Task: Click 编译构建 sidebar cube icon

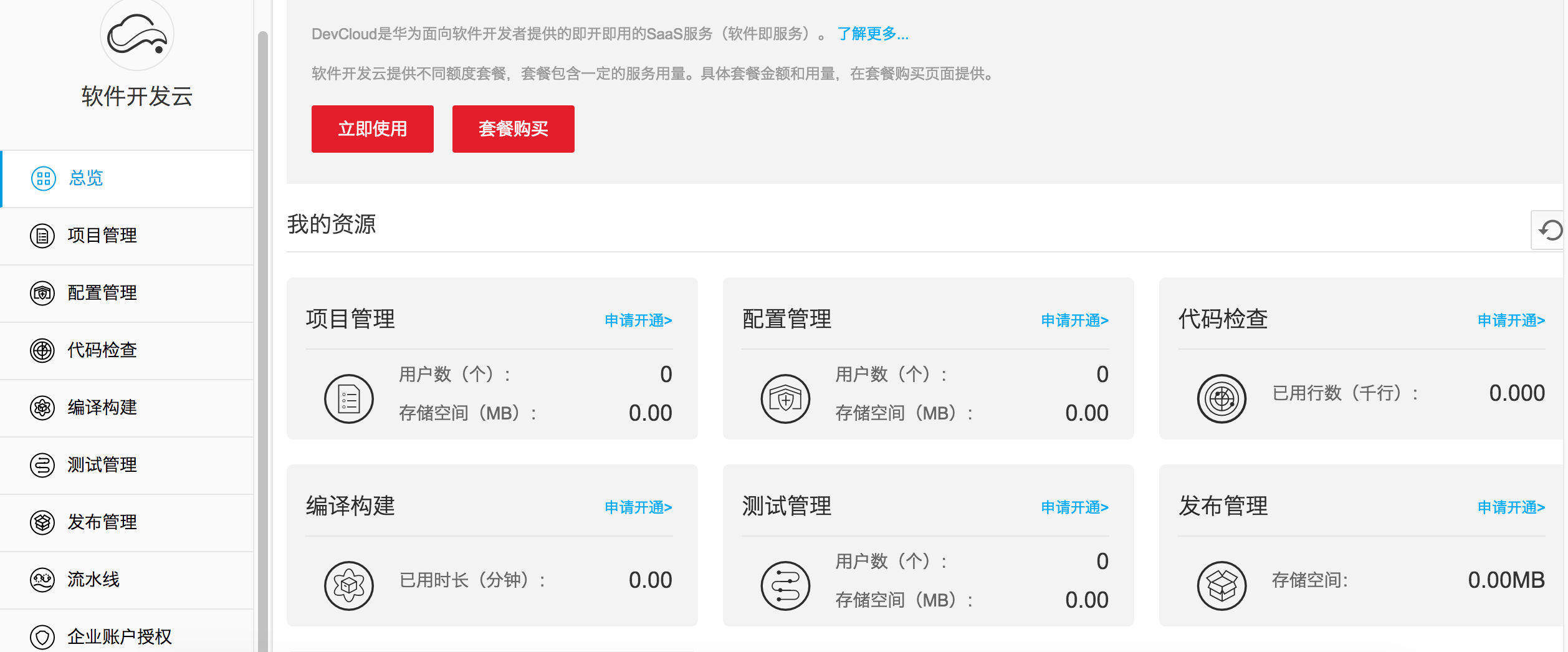Action: (x=42, y=408)
